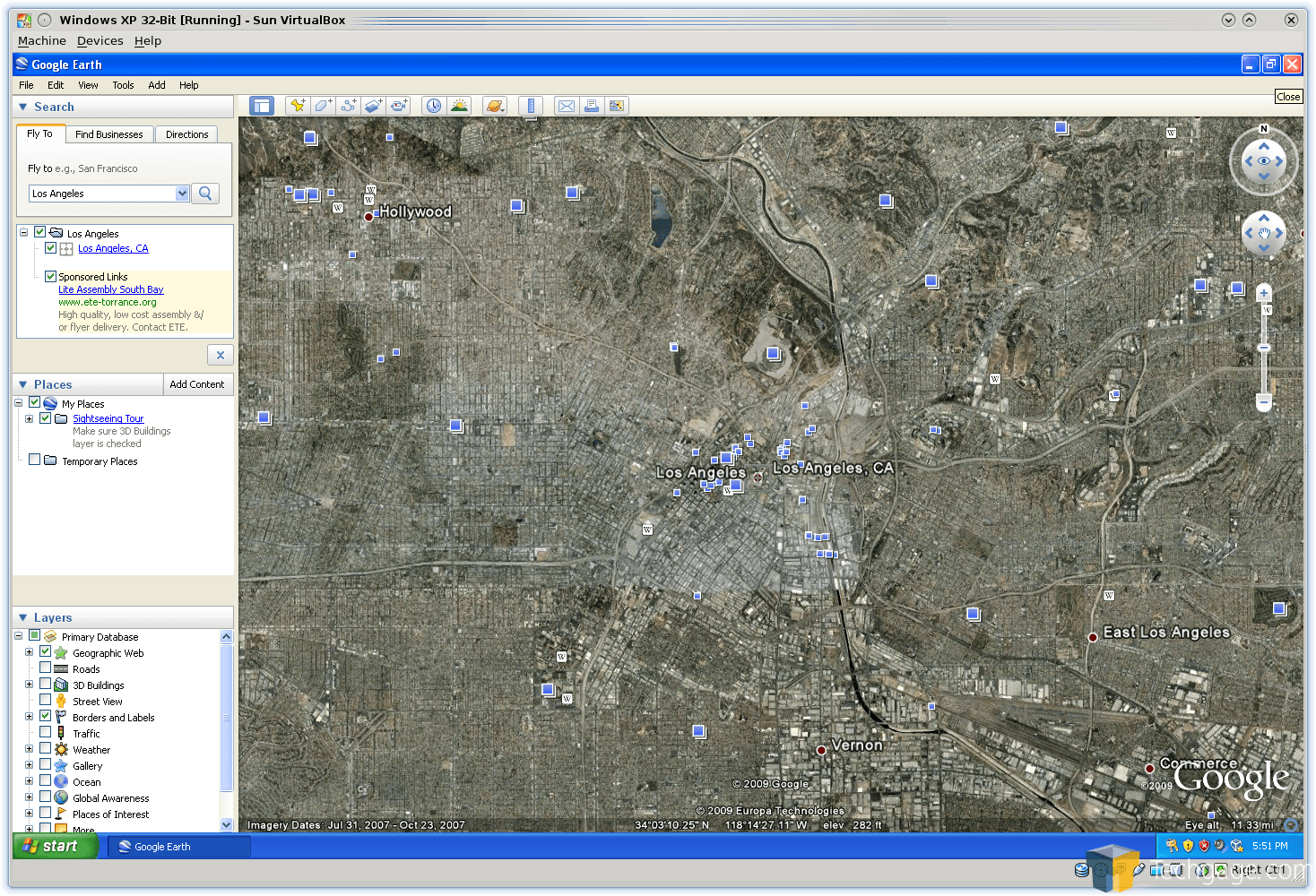Click the Record a Tour camera icon
1316x896 pixels.
point(398,106)
